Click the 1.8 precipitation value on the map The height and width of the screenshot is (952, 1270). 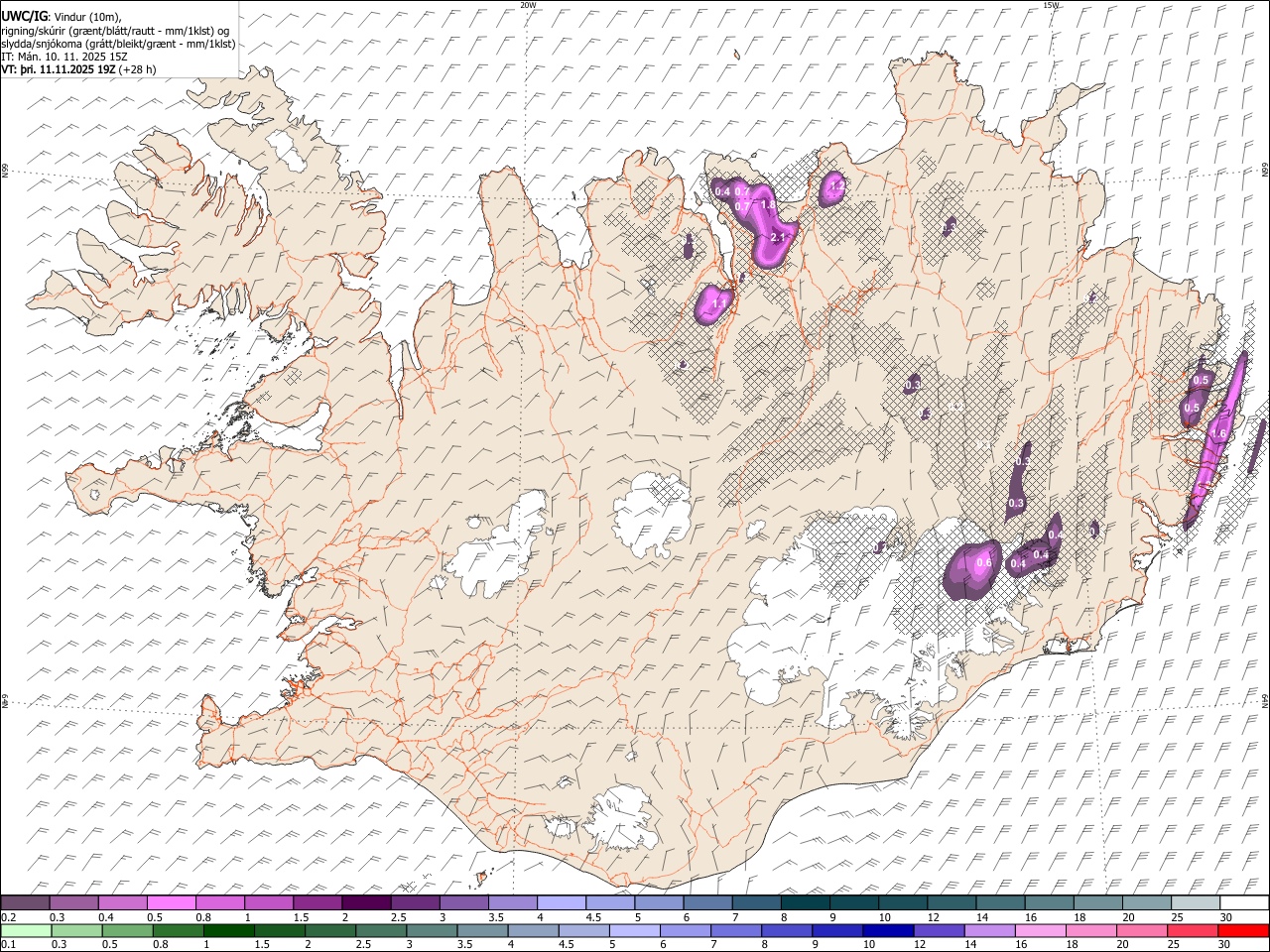click(768, 205)
